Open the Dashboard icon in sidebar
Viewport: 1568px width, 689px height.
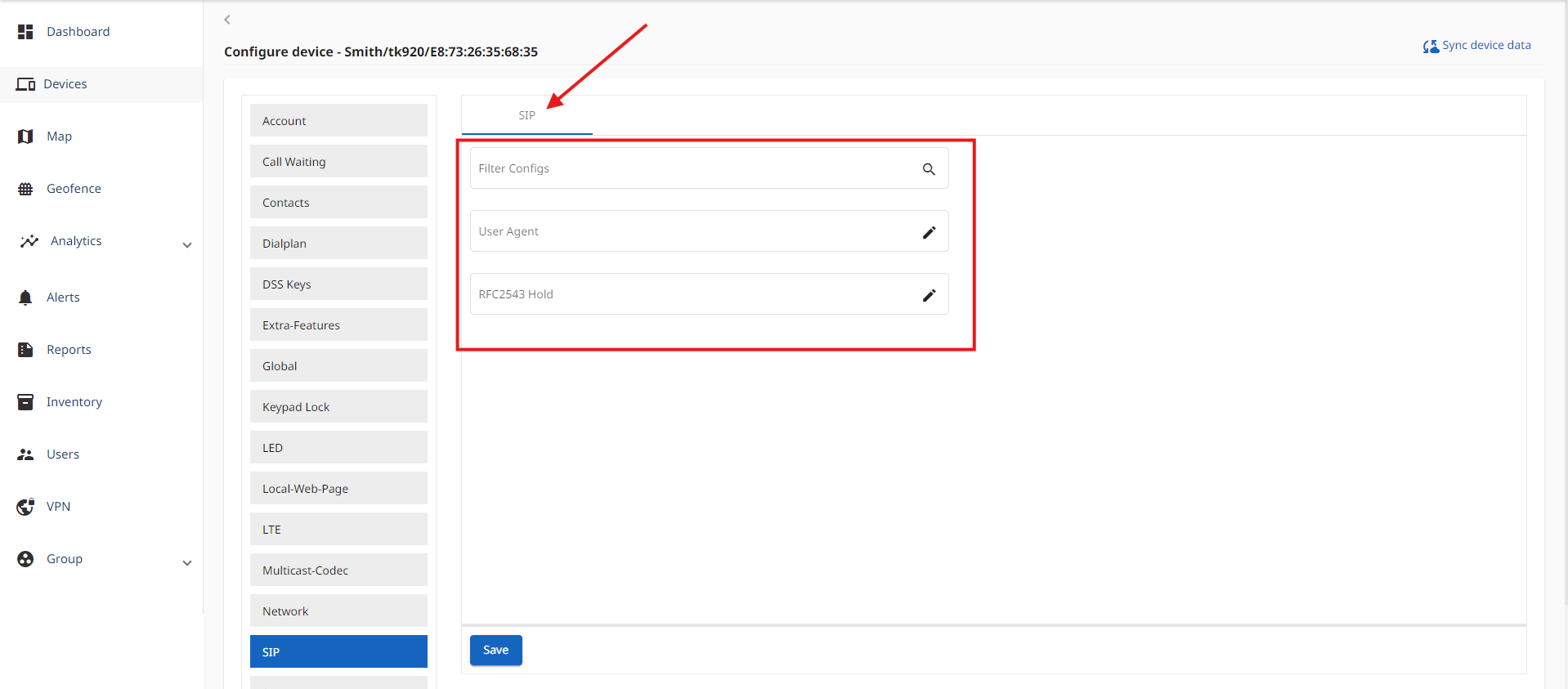pyautogui.click(x=25, y=32)
